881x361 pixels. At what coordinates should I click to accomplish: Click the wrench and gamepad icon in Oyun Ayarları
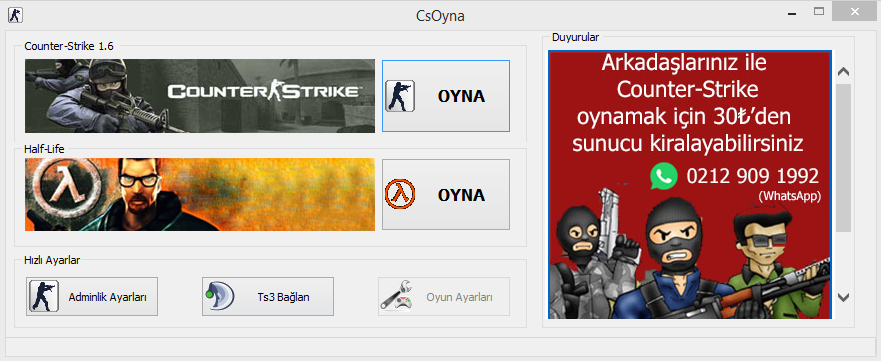tap(396, 296)
